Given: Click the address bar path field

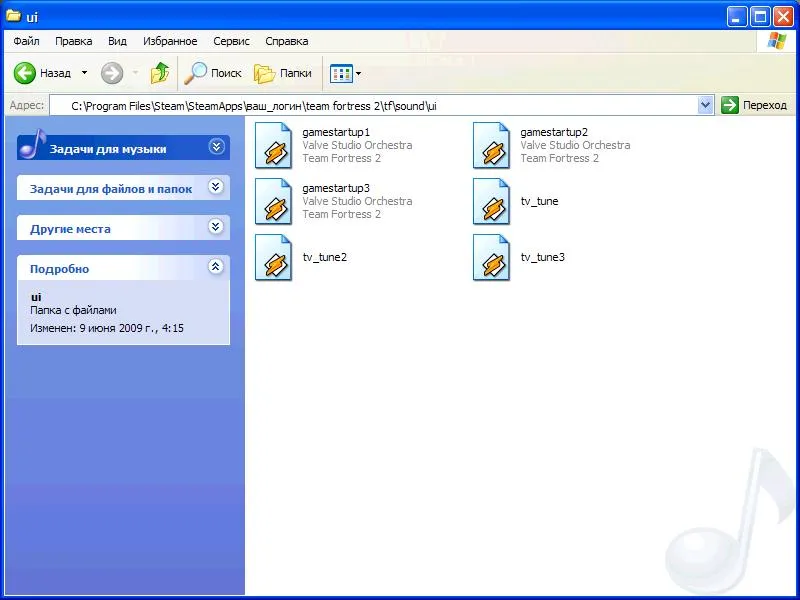Looking at the screenshot, I should [380, 105].
